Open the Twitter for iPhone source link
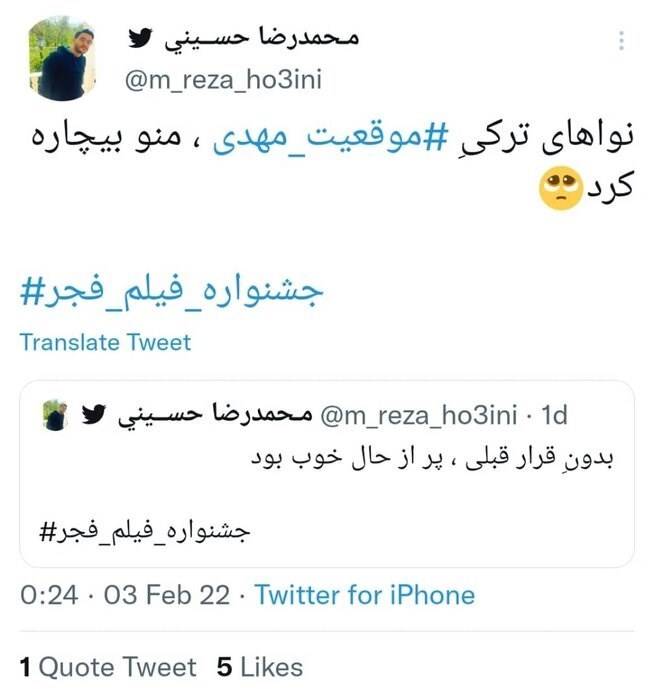The height and width of the screenshot is (693, 646). coord(365,595)
